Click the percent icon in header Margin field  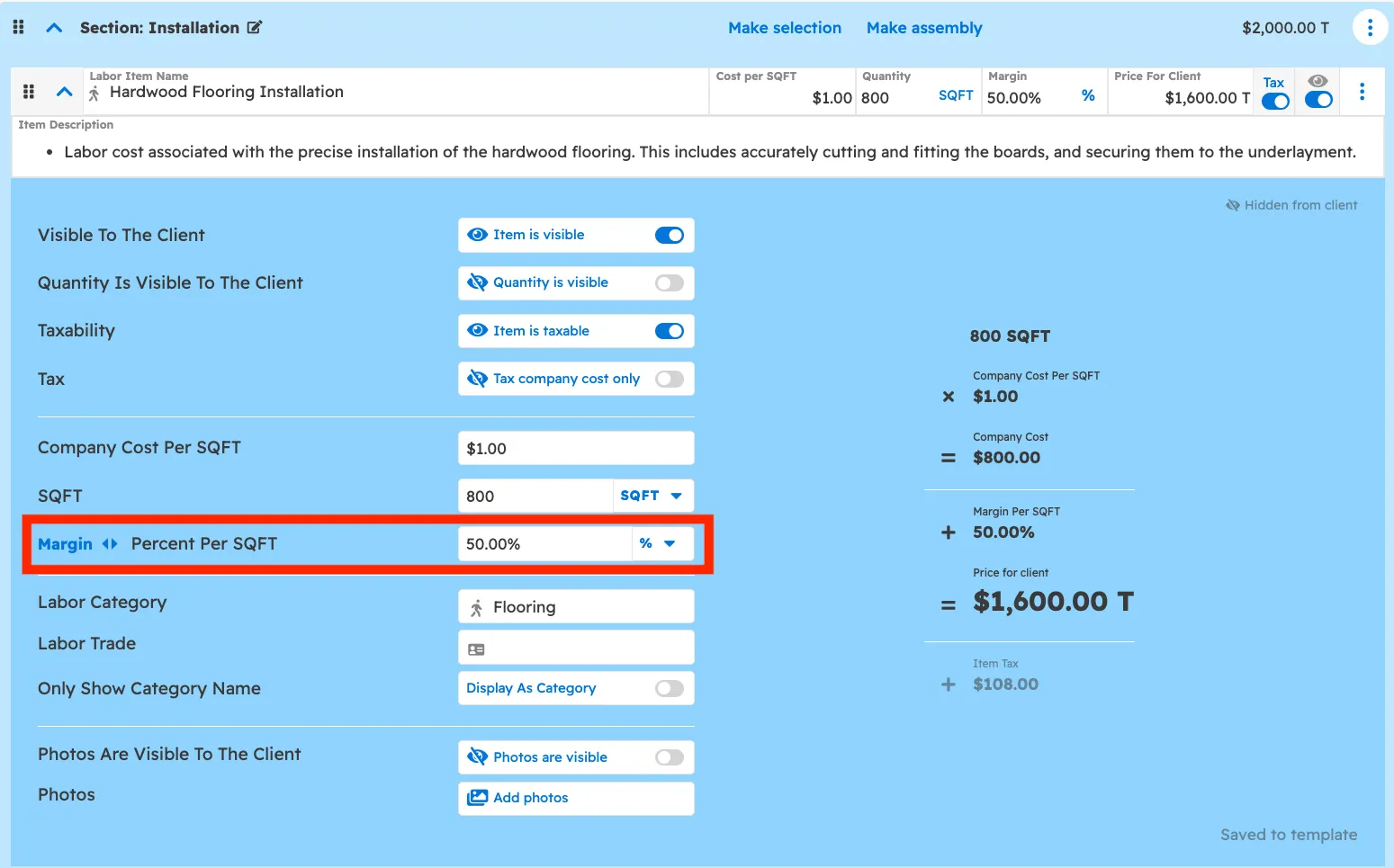coord(1088,95)
